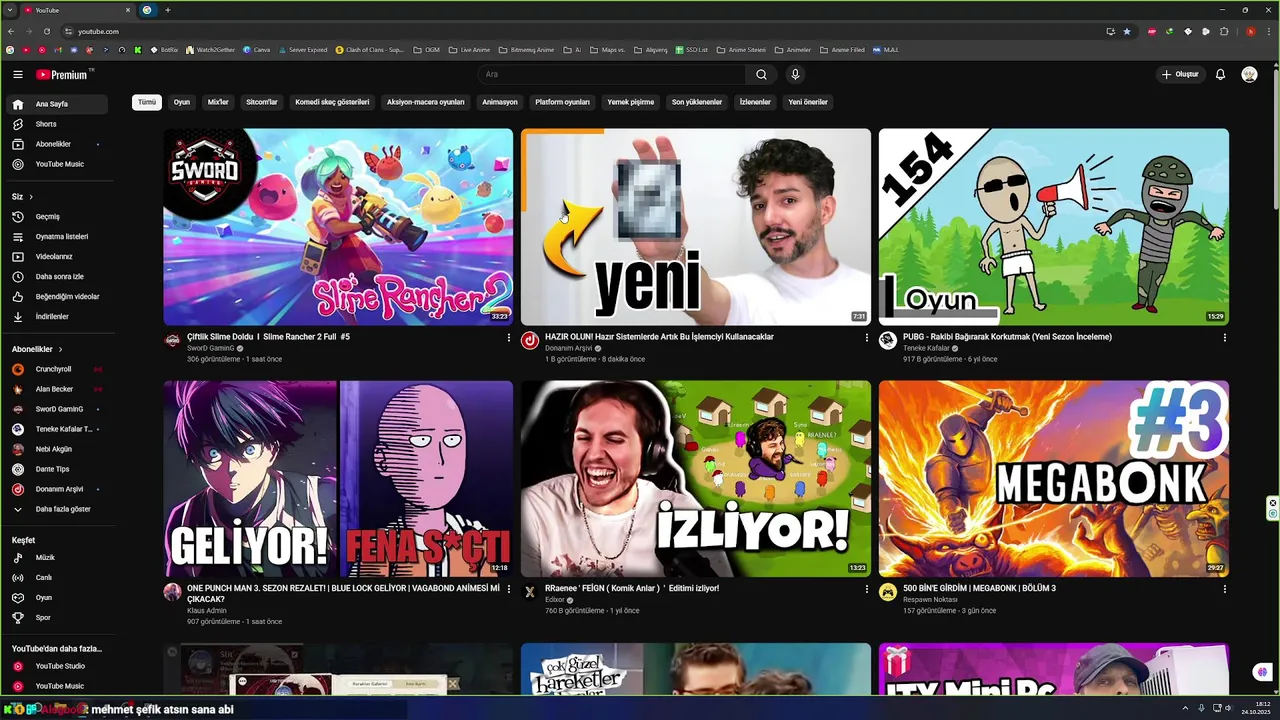Expand the Siz section chevron
The image size is (1280, 720).
click(31, 197)
